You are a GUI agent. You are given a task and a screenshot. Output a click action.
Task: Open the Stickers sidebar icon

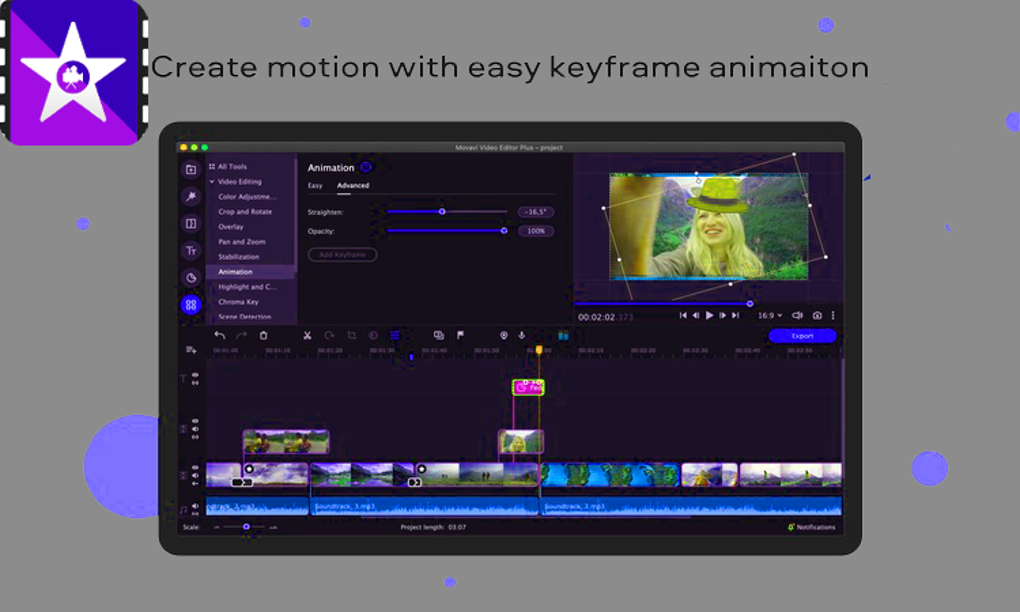pyautogui.click(x=191, y=278)
